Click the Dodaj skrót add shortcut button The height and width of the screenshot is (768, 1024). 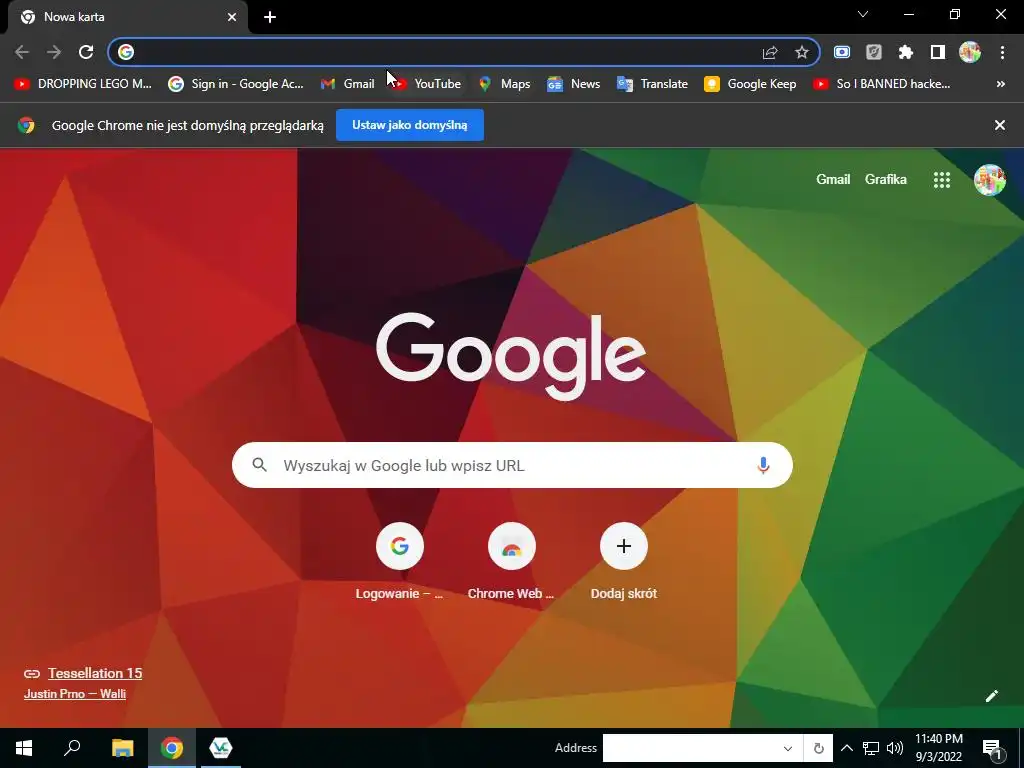point(624,561)
